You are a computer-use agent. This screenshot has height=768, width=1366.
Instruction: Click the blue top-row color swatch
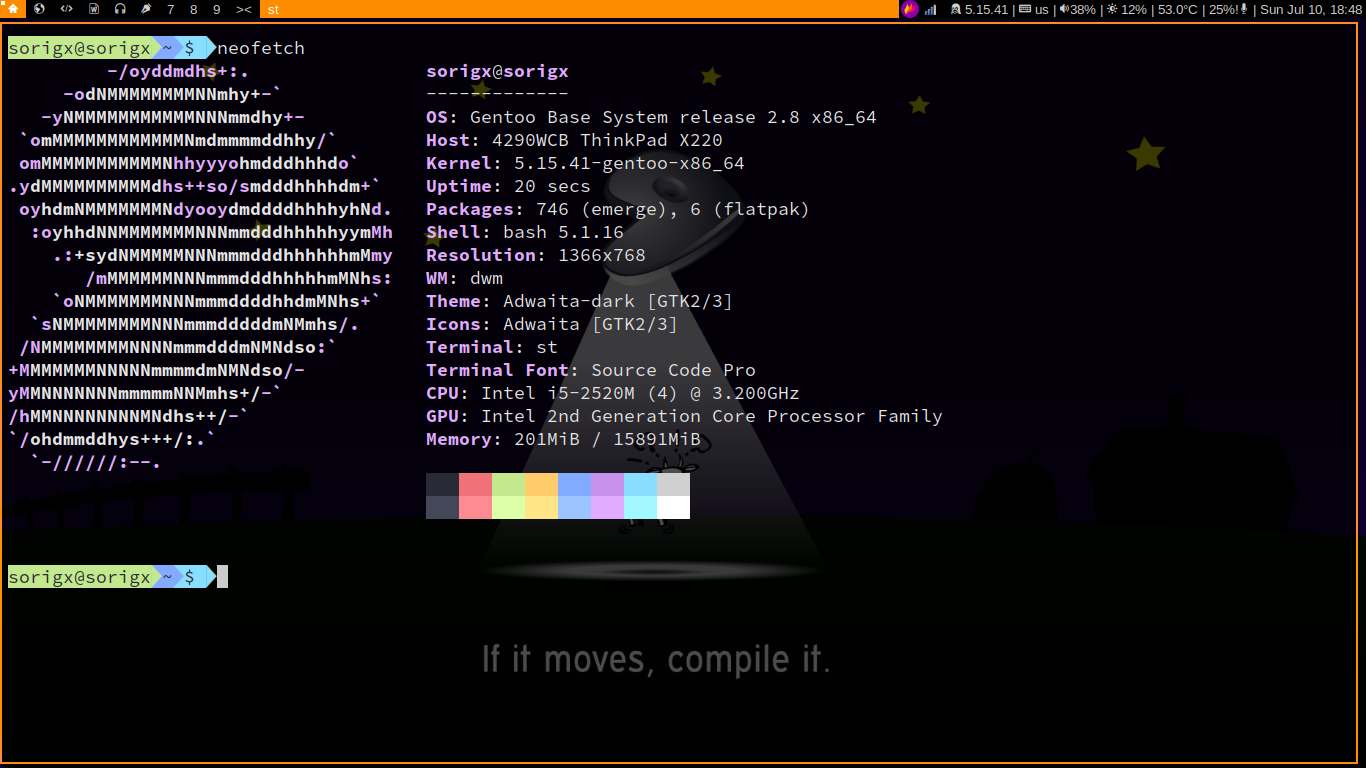574,484
